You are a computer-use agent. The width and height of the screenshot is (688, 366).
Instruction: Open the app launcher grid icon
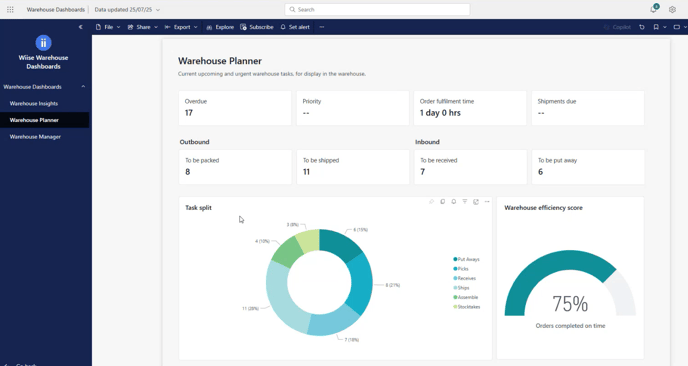10,9
